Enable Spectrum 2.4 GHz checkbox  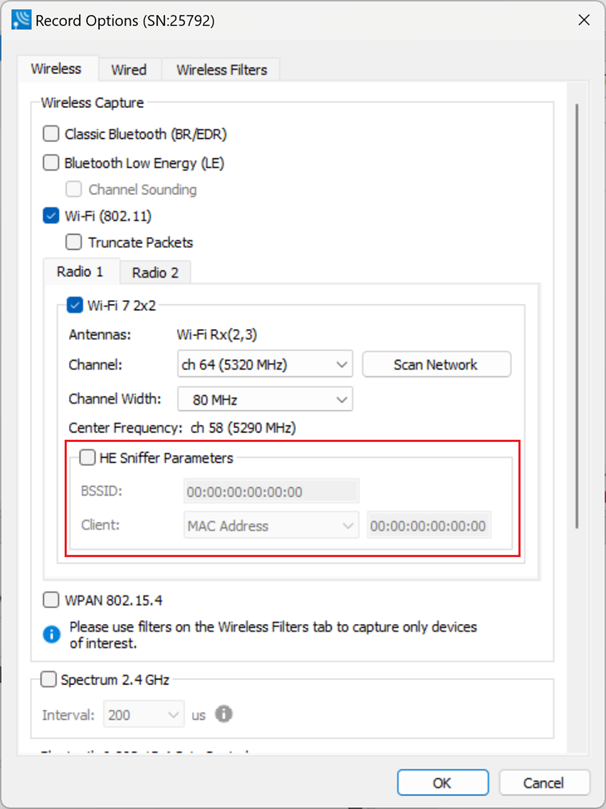[48, 679]
